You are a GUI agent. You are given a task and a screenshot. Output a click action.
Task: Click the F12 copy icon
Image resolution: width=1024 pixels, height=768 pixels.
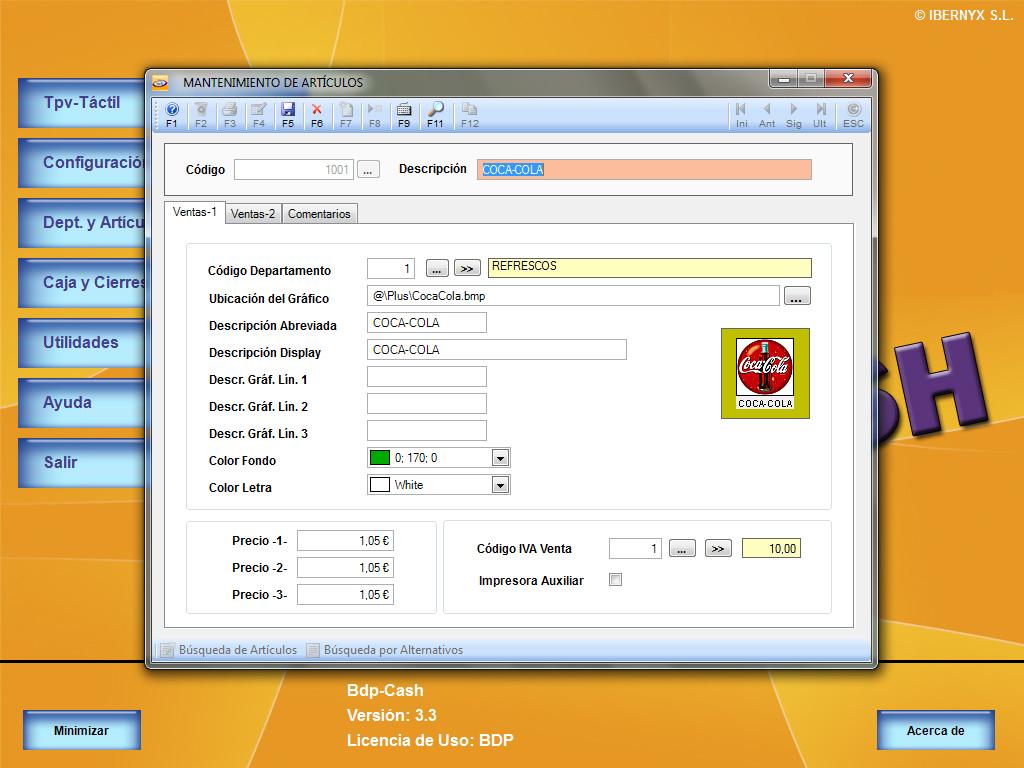coord(470,114)
